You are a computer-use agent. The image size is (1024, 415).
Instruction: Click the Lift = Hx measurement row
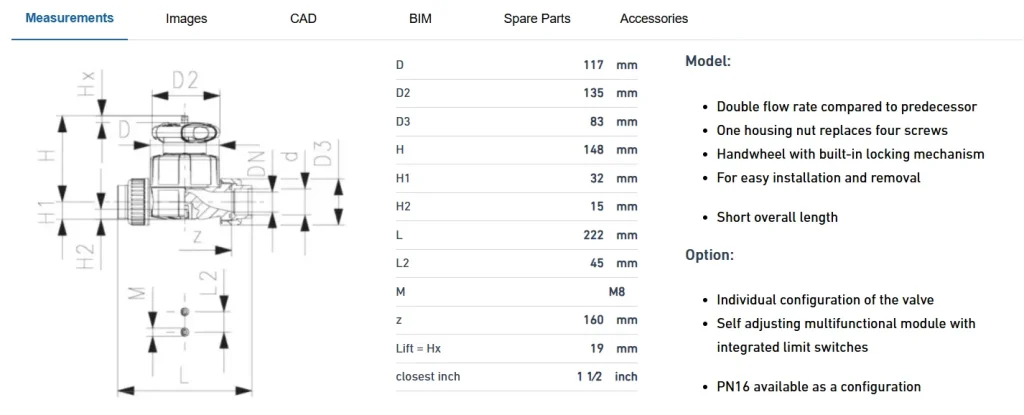(x=517, y=348)
